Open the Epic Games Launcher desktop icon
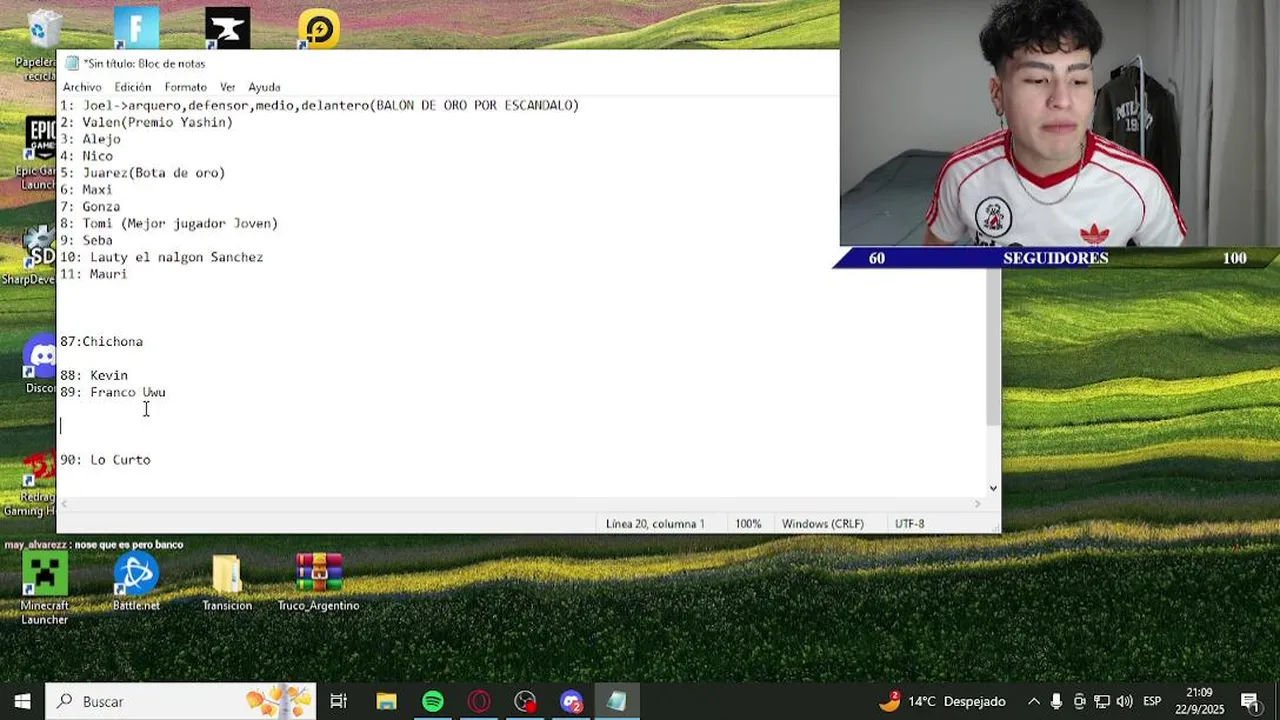This screenshot has width=1280, height=720. pos(38,150)
